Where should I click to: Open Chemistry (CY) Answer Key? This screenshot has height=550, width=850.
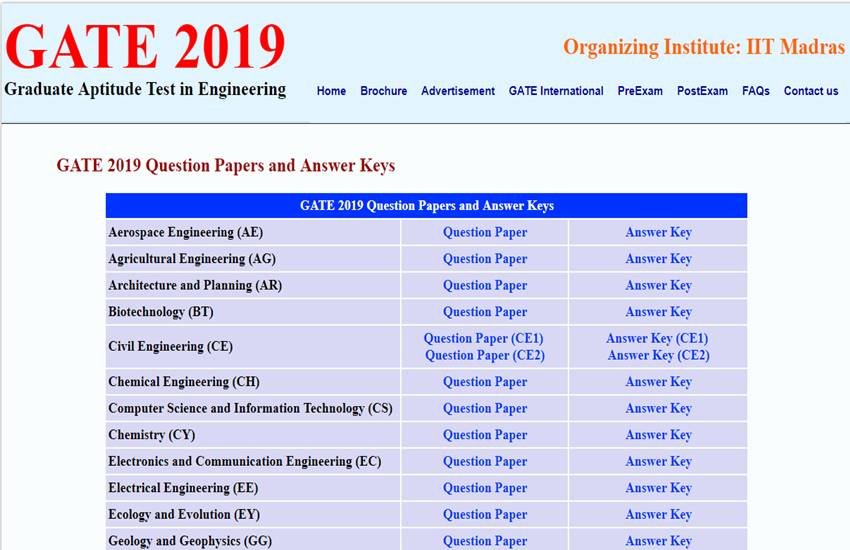(658, 435)
